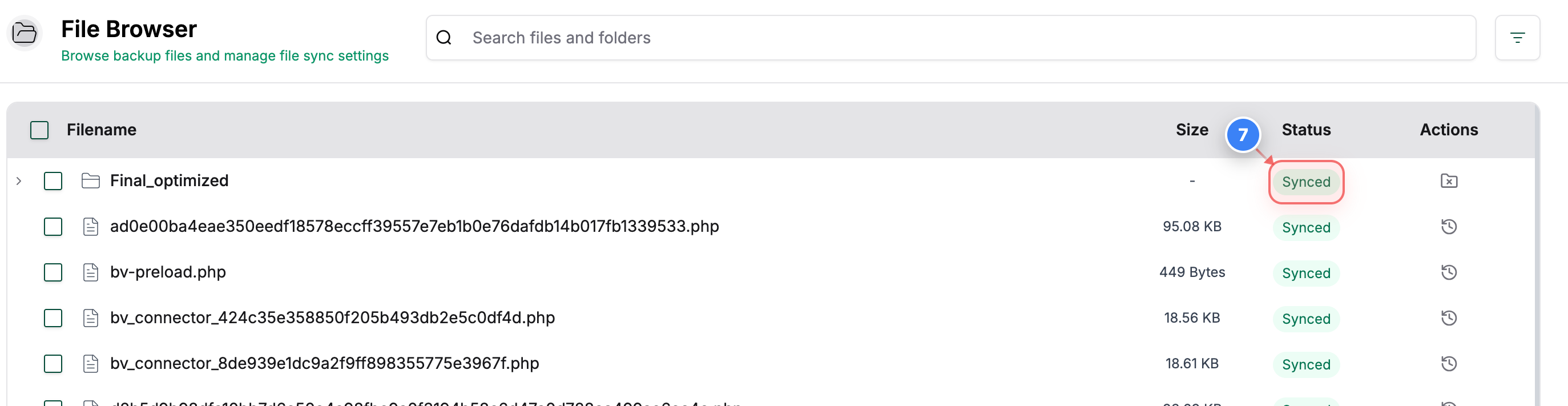Image resolution: width=1568 pixels, height=406 pixels.
Task: Click the search magnifier icon
Action: click(444, 37)
